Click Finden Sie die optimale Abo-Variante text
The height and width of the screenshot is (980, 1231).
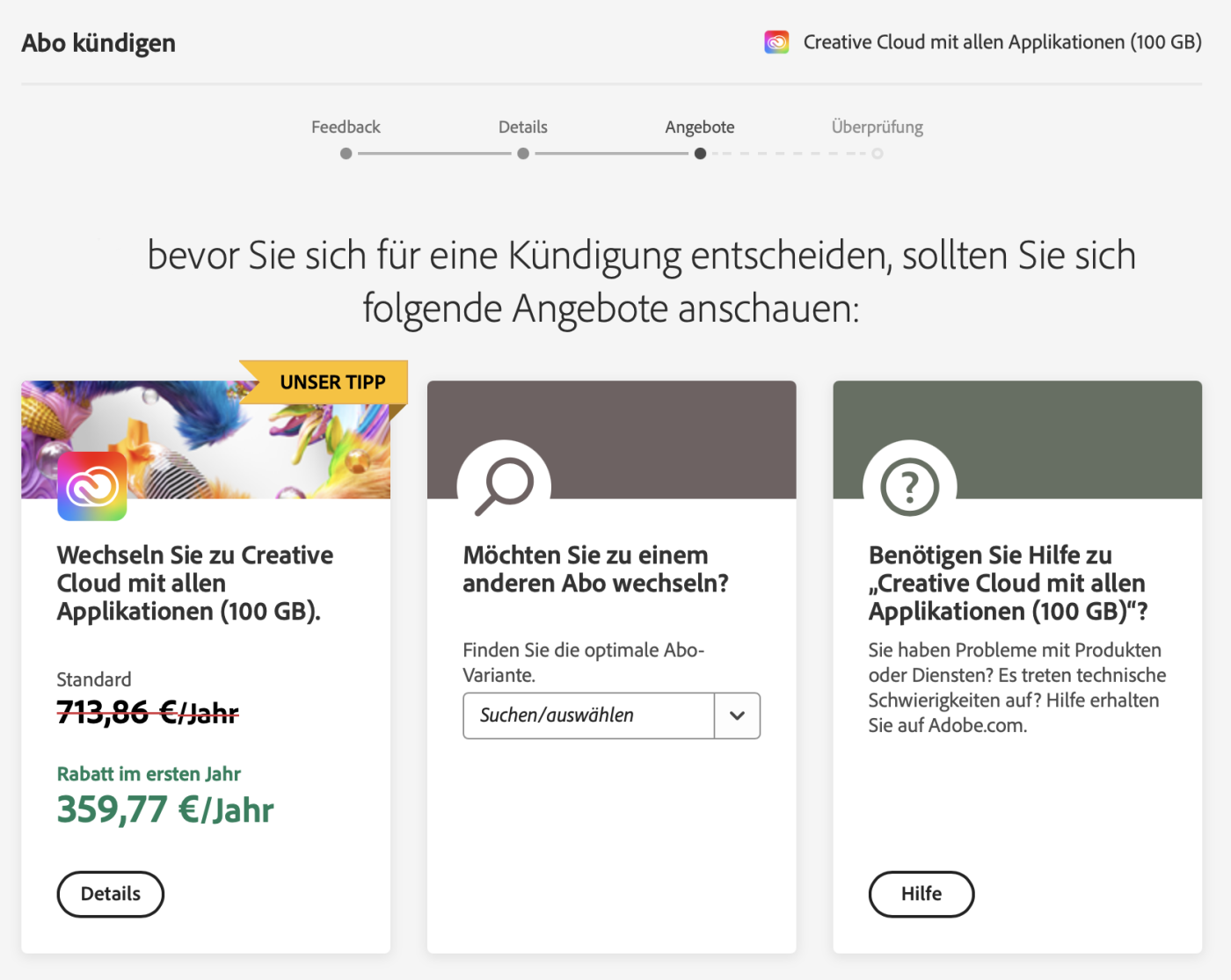pos(584,663)
